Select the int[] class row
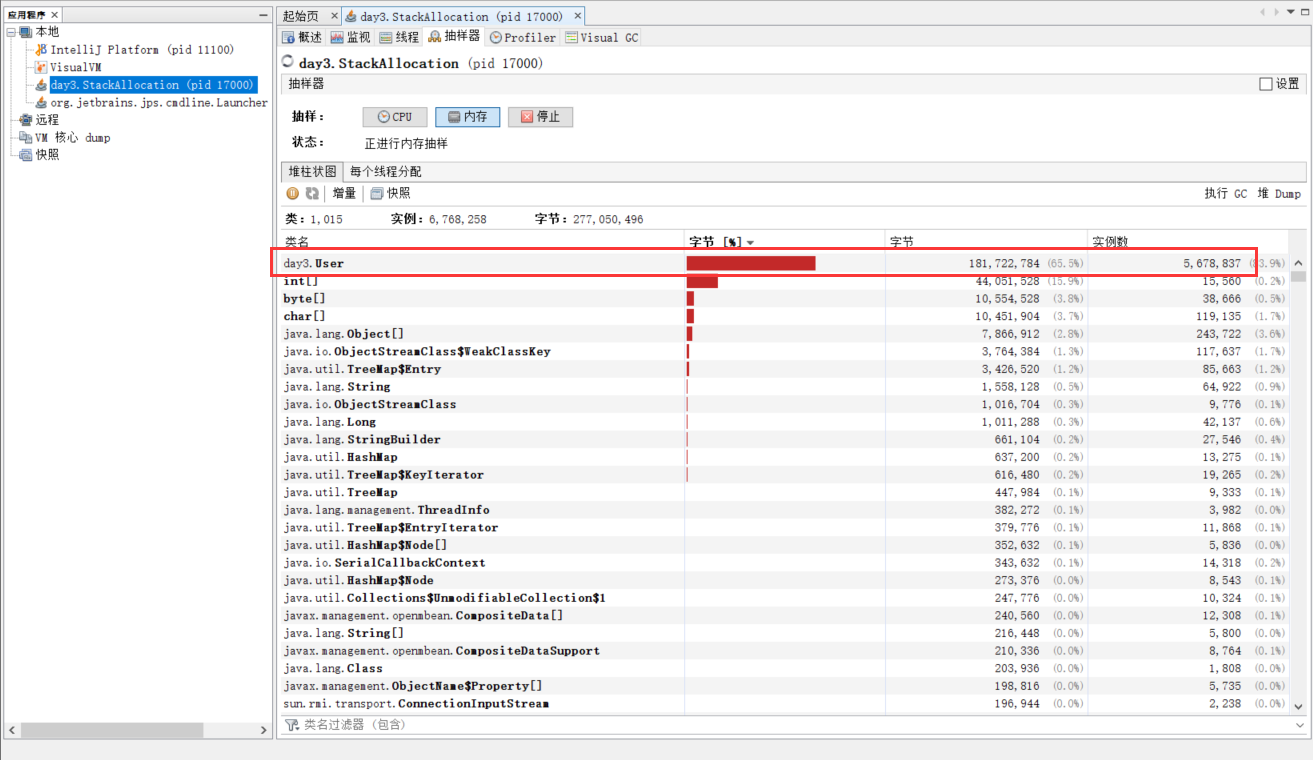1313x760 pixels. point(786,281)
